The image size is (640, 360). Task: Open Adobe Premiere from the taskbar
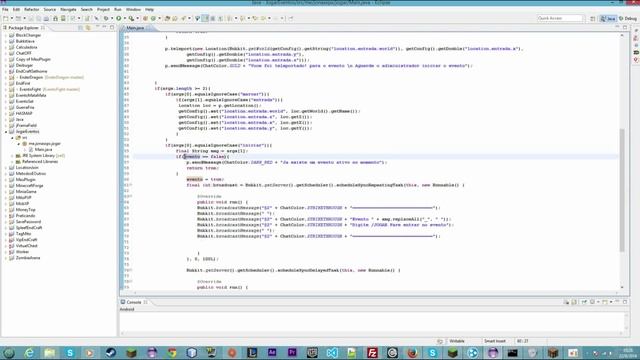pyautogui.click(x=292, y=353)
